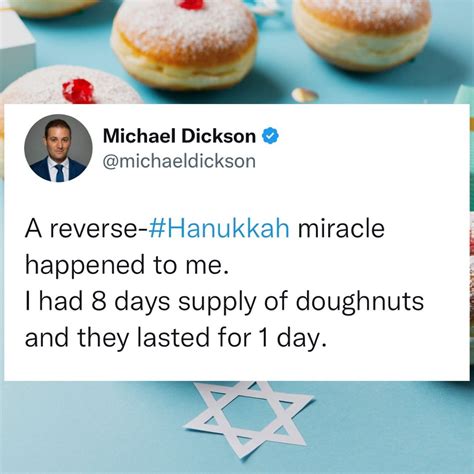
Task: Open Michael Dickson's profile photo
Action: coord(58,148)
